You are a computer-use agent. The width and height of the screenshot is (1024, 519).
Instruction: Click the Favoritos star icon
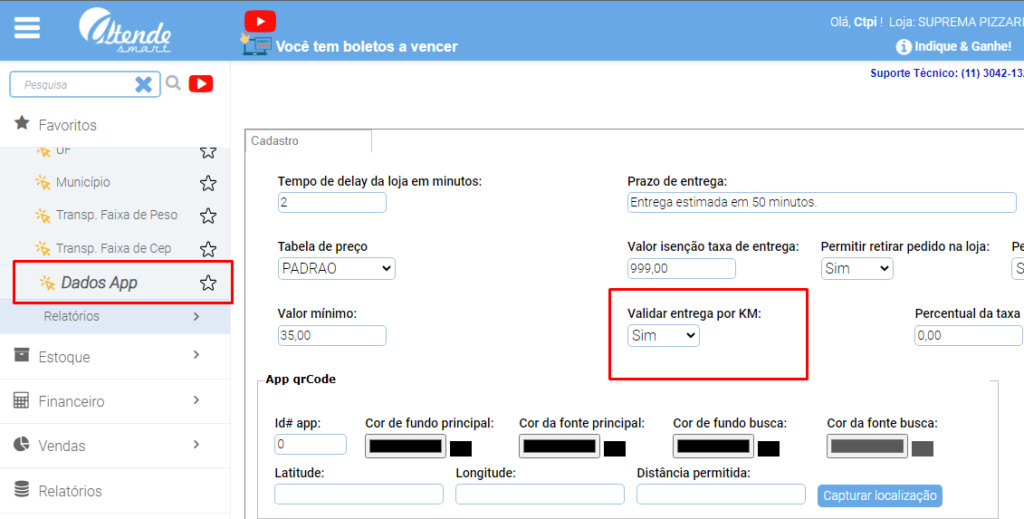coord(22,123)
